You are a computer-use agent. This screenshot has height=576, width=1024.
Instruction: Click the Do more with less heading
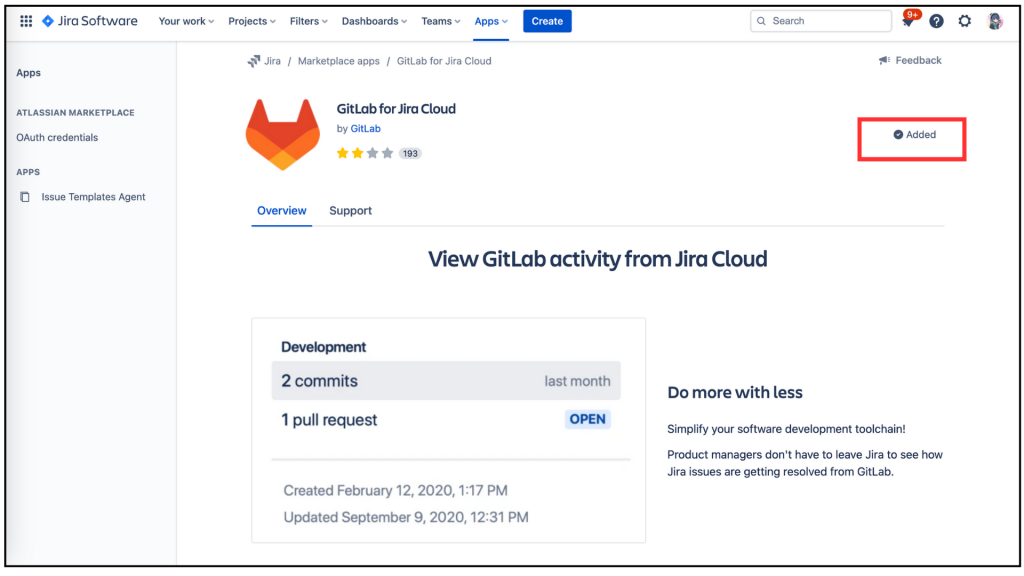[x=735, y=392]
